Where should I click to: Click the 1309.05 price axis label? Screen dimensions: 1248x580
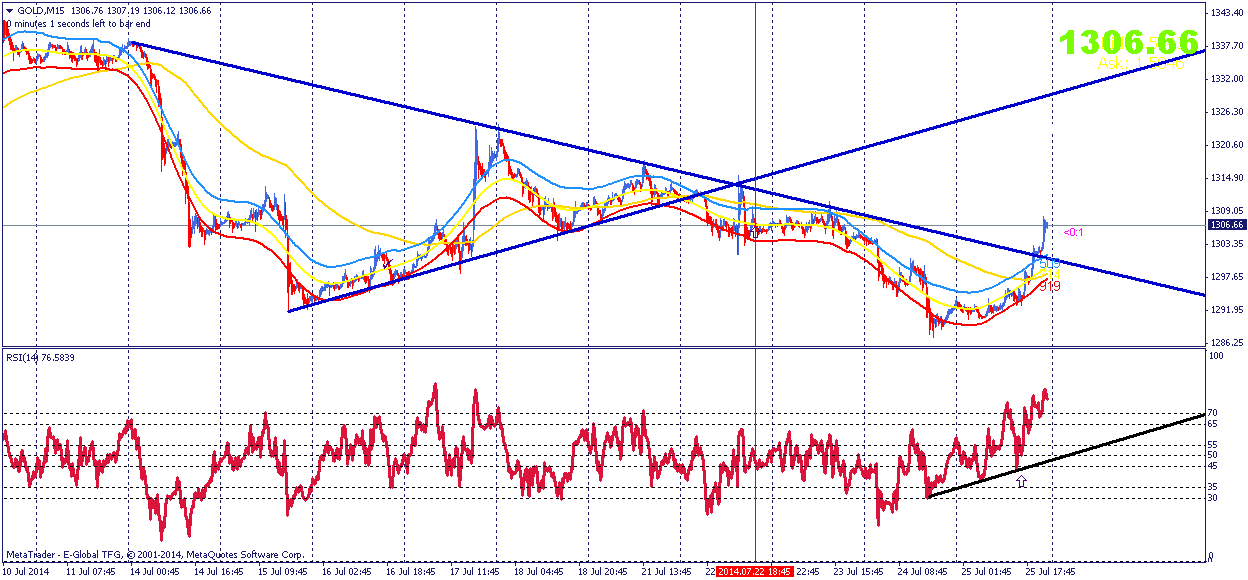[1225, 211]
